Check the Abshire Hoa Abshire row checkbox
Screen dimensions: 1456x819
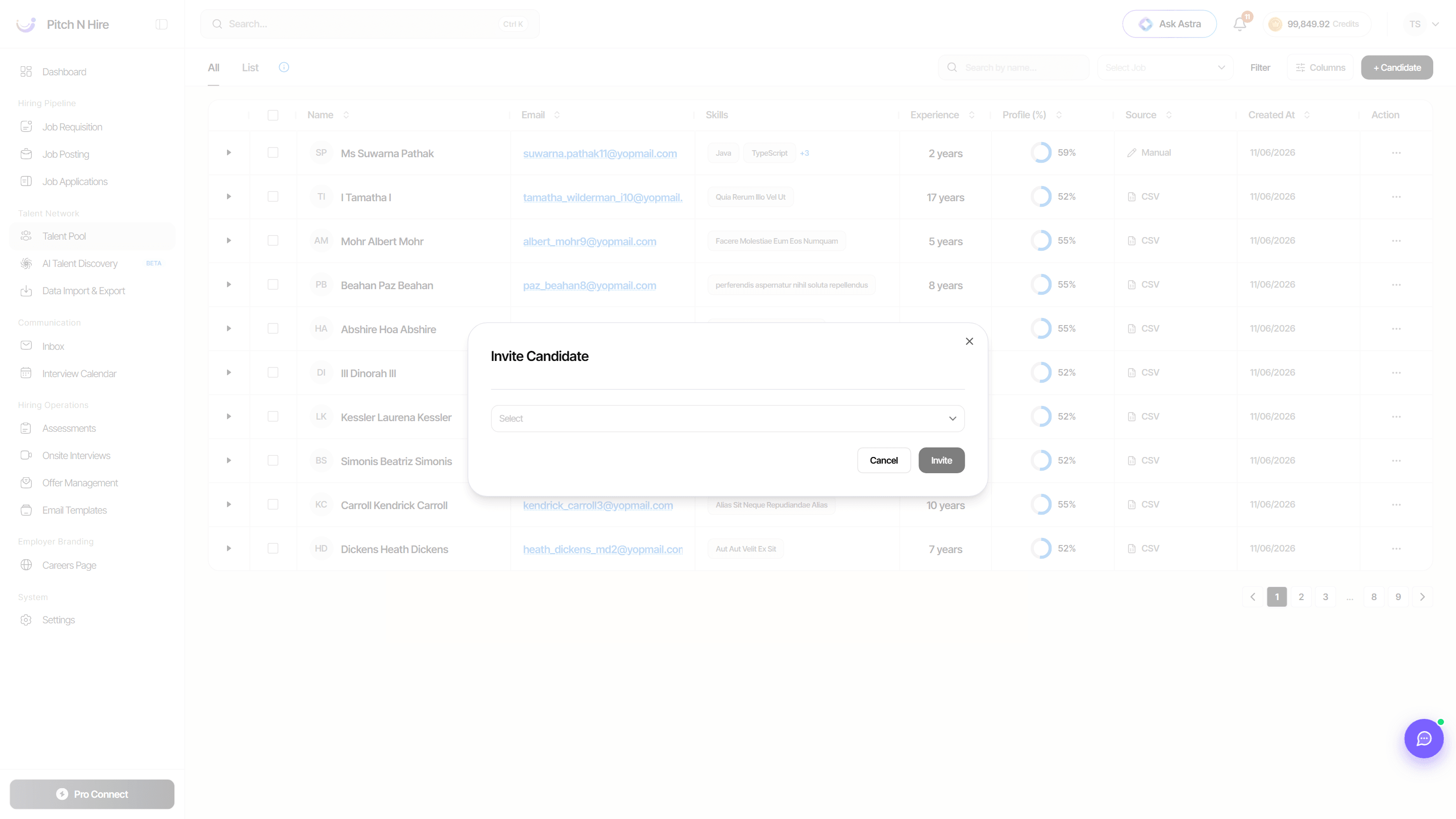[273, 329]
